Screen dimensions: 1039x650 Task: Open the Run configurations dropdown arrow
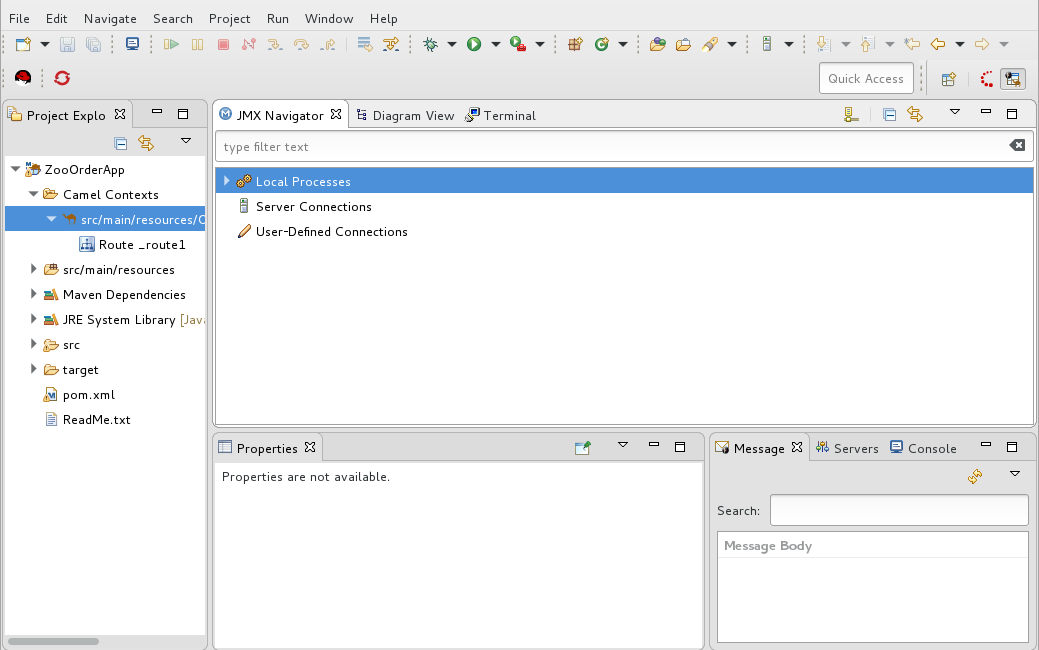click(495, 44)
